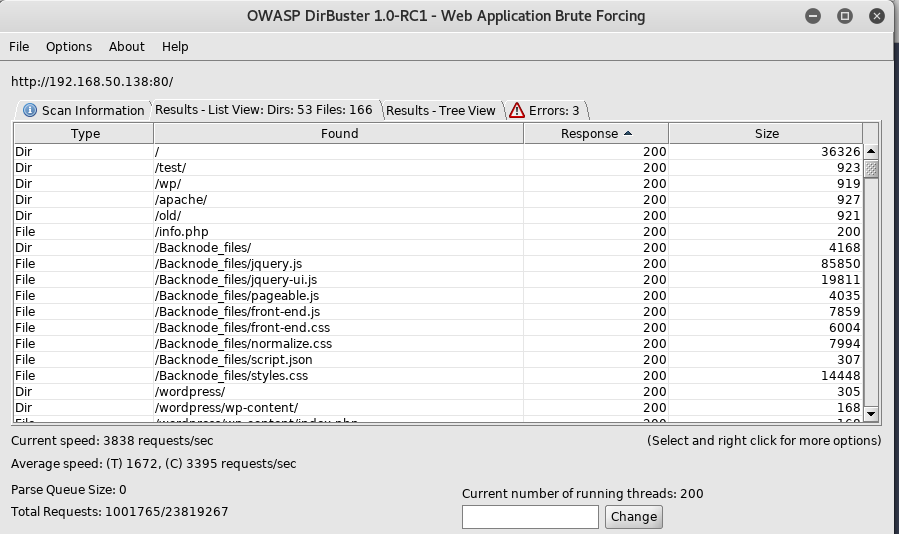Sort by the Response column header
The image size is (899, 534).
point(596,134)
